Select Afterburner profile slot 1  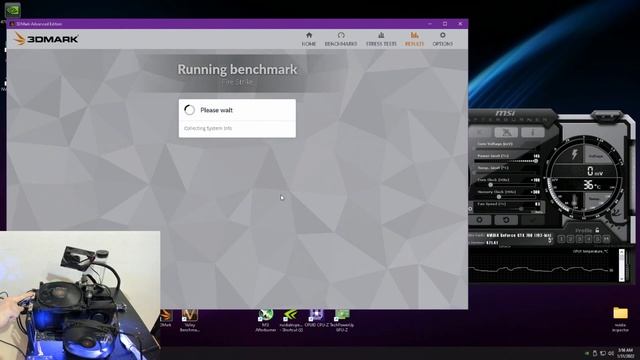tap(562, 239)
